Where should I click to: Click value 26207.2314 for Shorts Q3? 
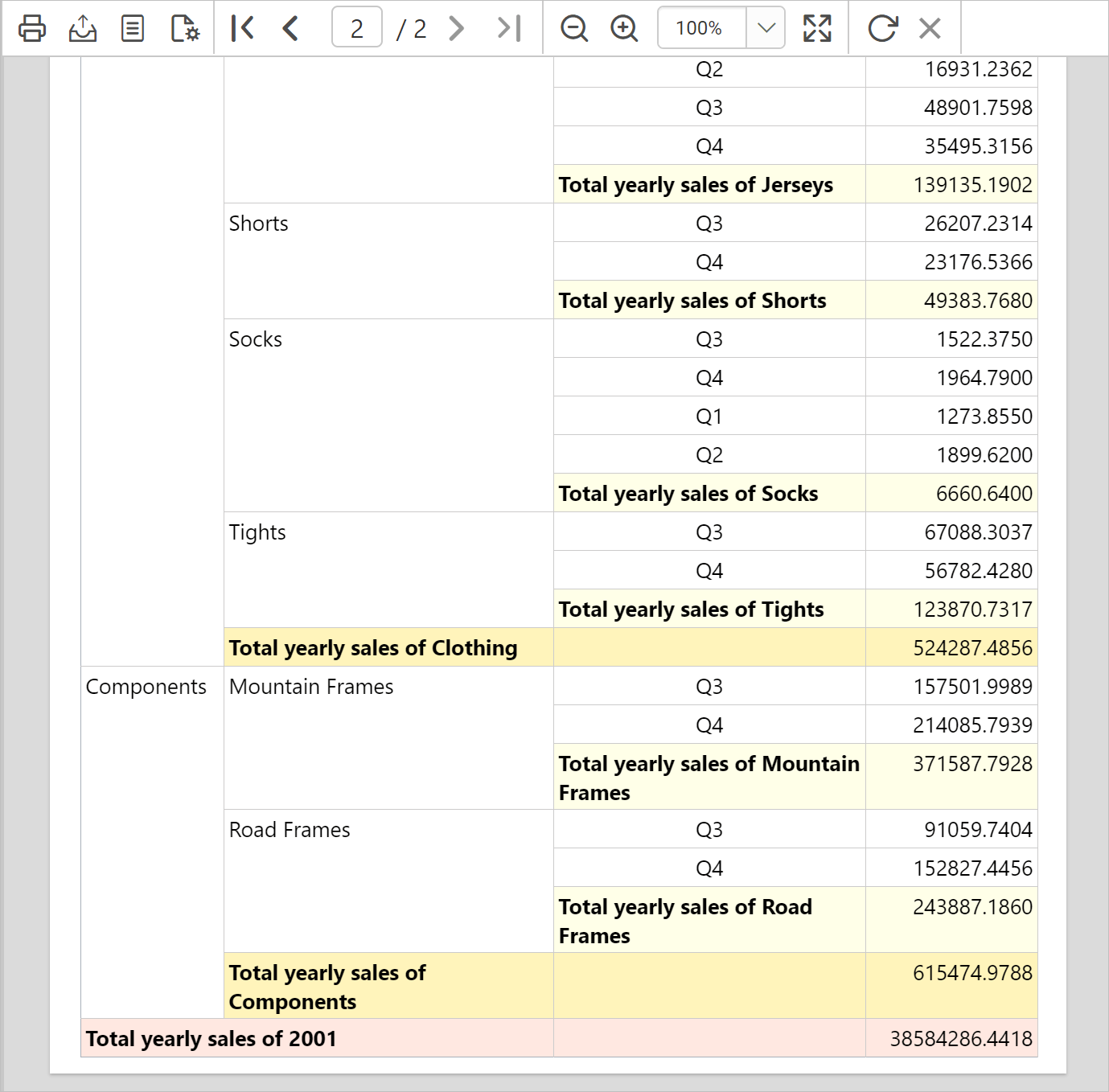point(952,223)
